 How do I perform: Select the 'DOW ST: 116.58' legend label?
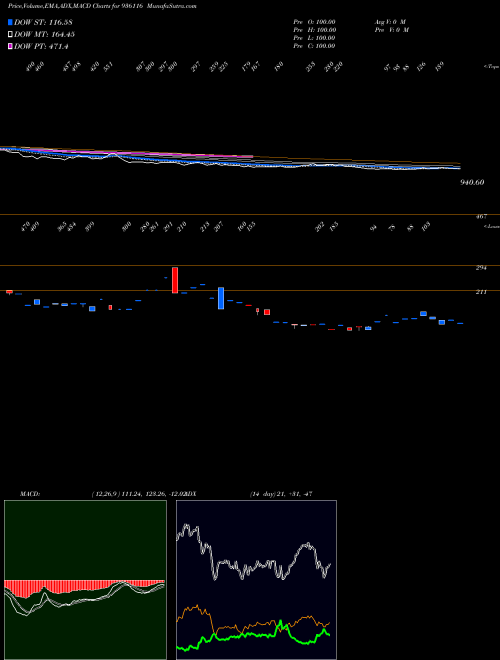pyautogui.click(x=43, y=22)
